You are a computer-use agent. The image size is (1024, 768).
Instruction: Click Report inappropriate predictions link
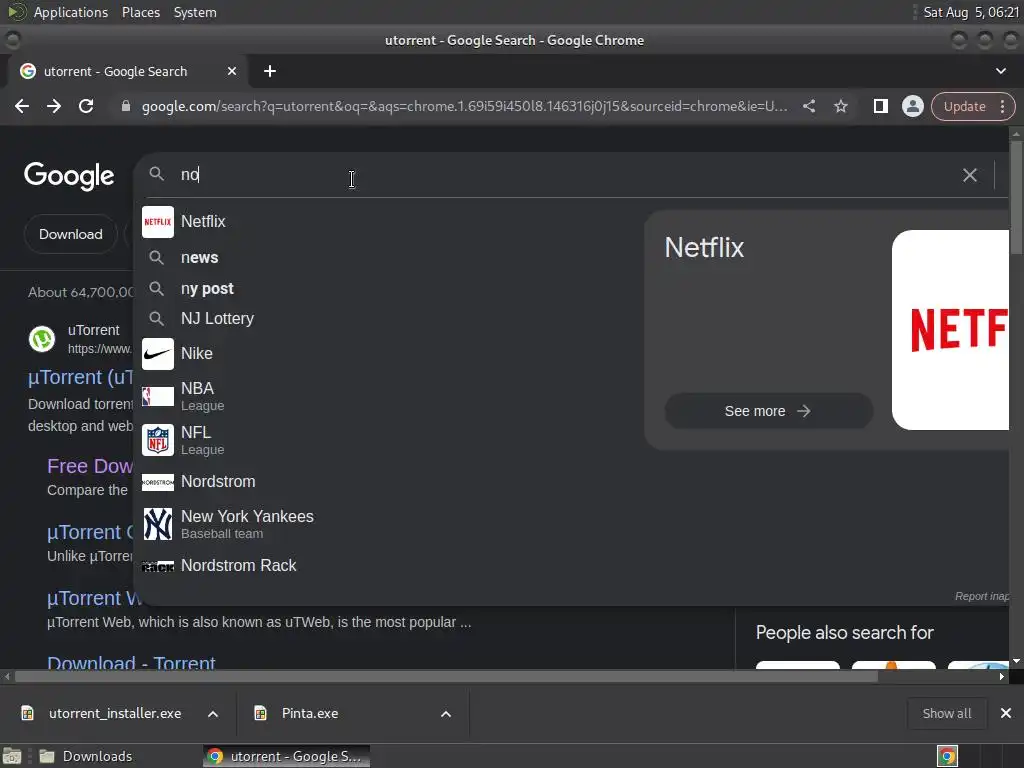coord(982,596)
